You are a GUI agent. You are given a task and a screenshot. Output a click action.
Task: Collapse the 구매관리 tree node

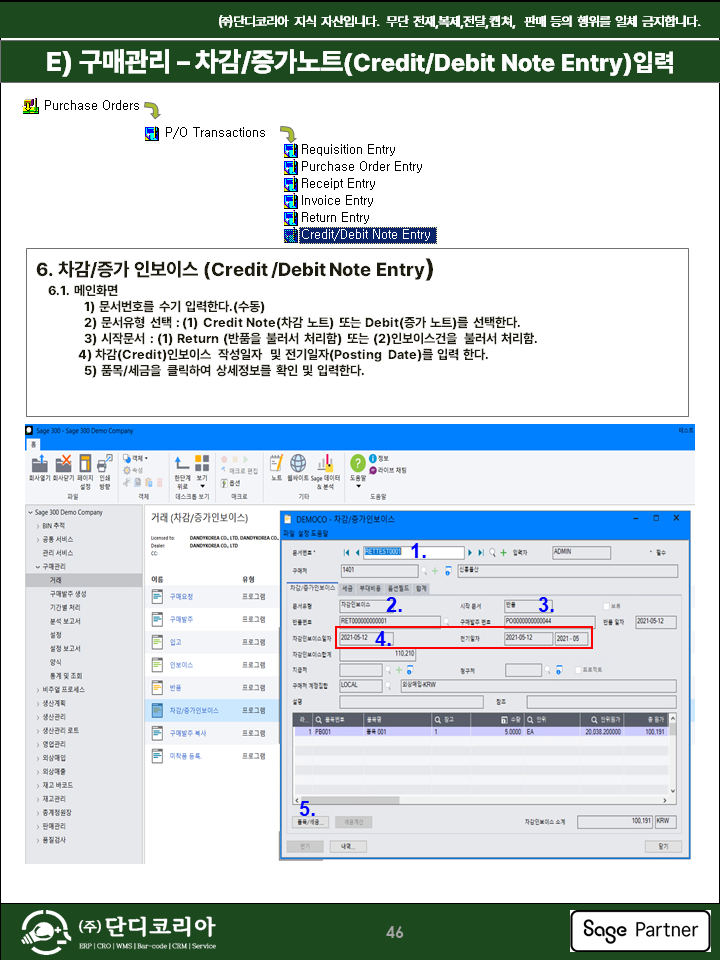pos(37,567)
